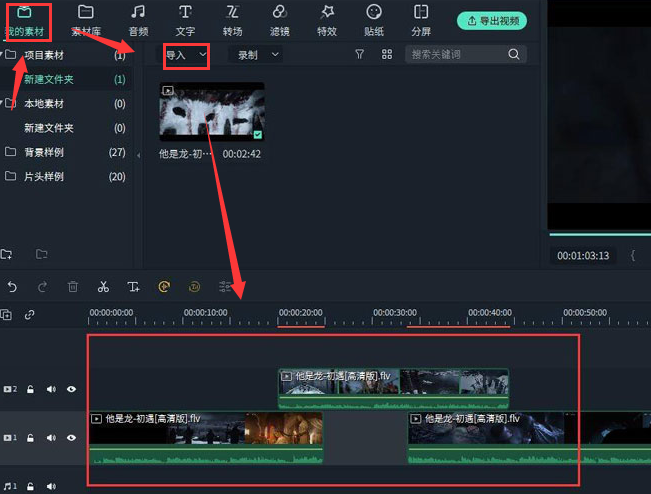Image resolution: width=651 pixels, height=494 pixels.
Task: Select the 背景样例 folder item
Action: (44, 152)
